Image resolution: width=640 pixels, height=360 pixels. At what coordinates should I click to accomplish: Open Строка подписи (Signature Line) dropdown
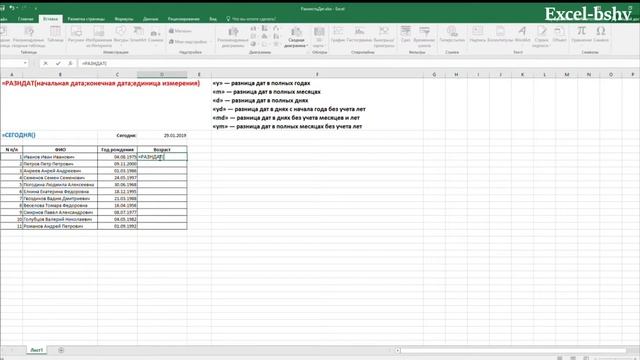coord(542,37)
